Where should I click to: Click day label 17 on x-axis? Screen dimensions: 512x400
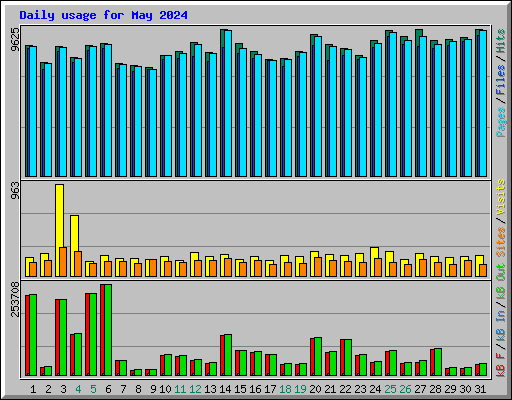coord(270,389)
